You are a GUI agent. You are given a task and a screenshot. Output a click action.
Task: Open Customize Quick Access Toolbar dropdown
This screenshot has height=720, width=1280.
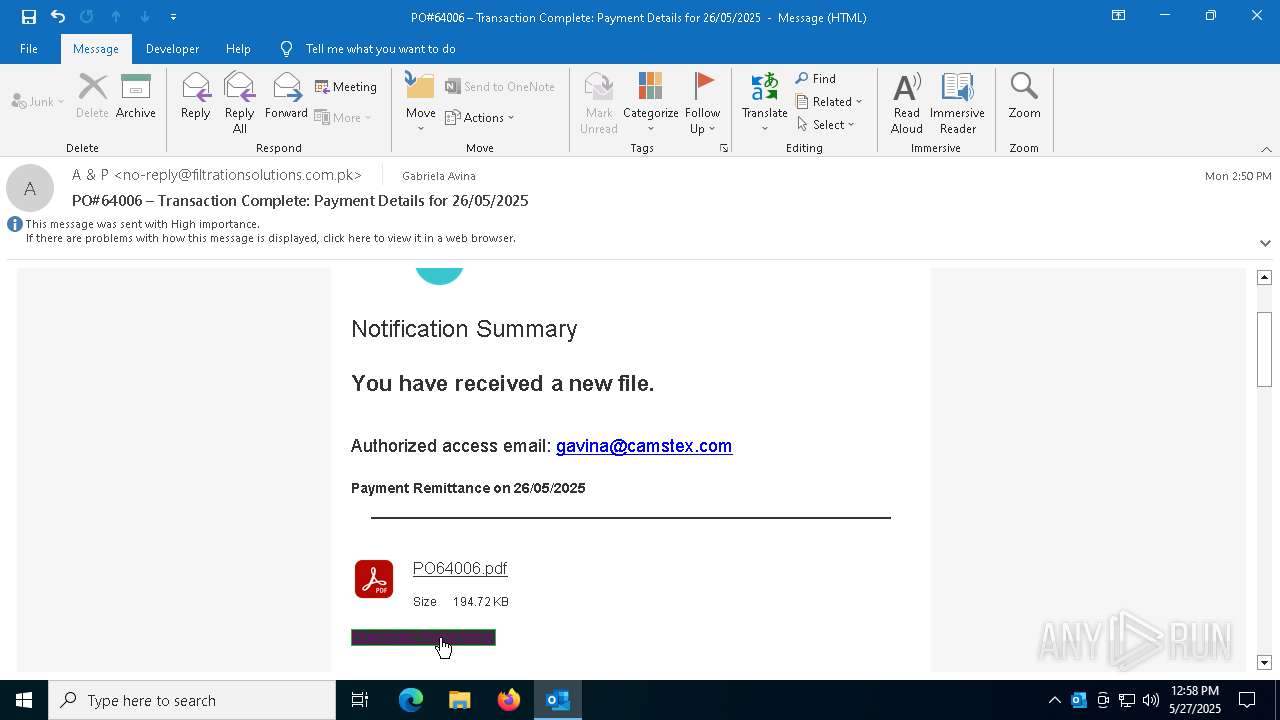coord(173,17)
